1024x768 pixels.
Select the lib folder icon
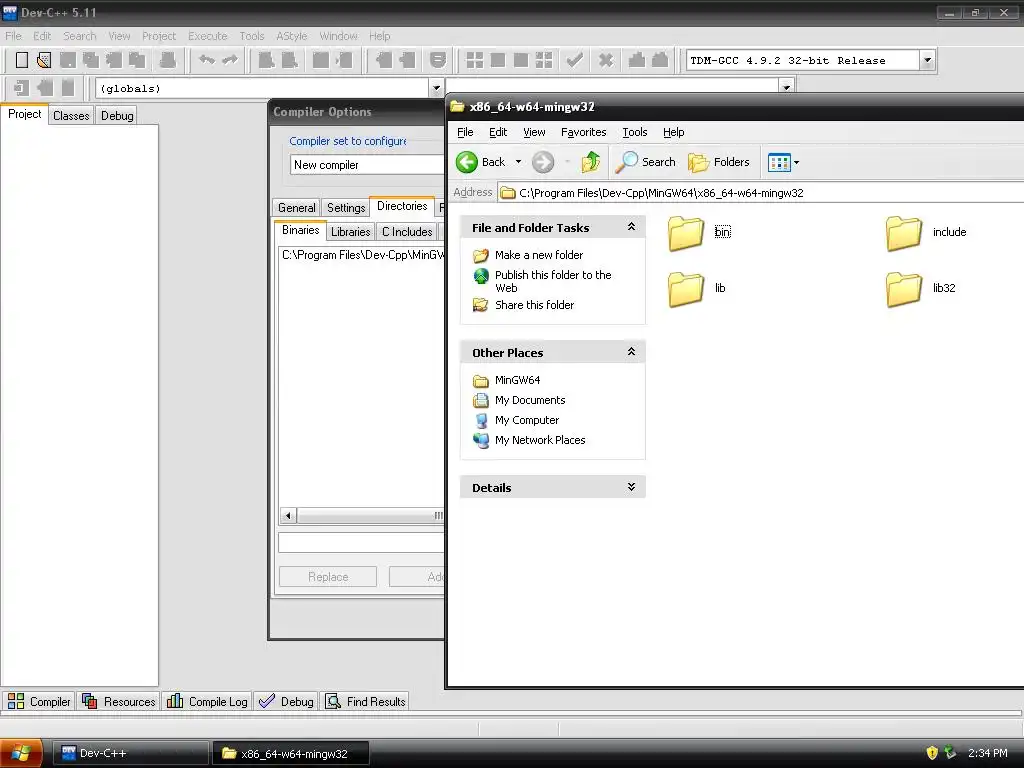pos(686,289)
